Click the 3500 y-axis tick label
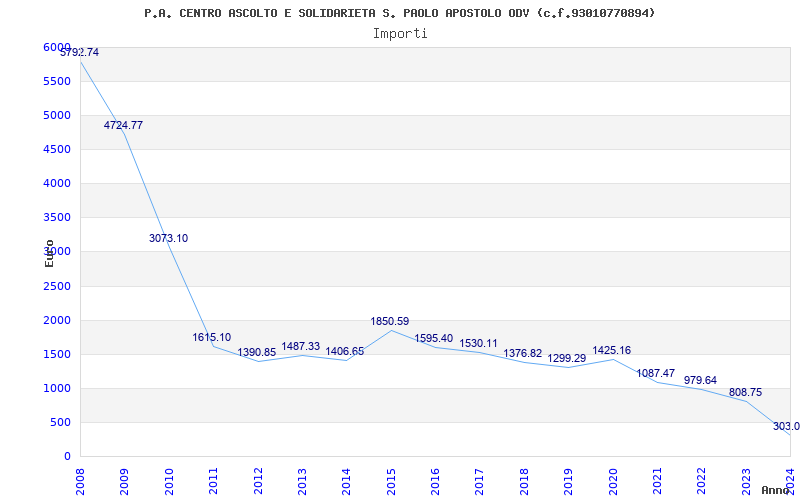800x500 pixels. tap(57, 217)
